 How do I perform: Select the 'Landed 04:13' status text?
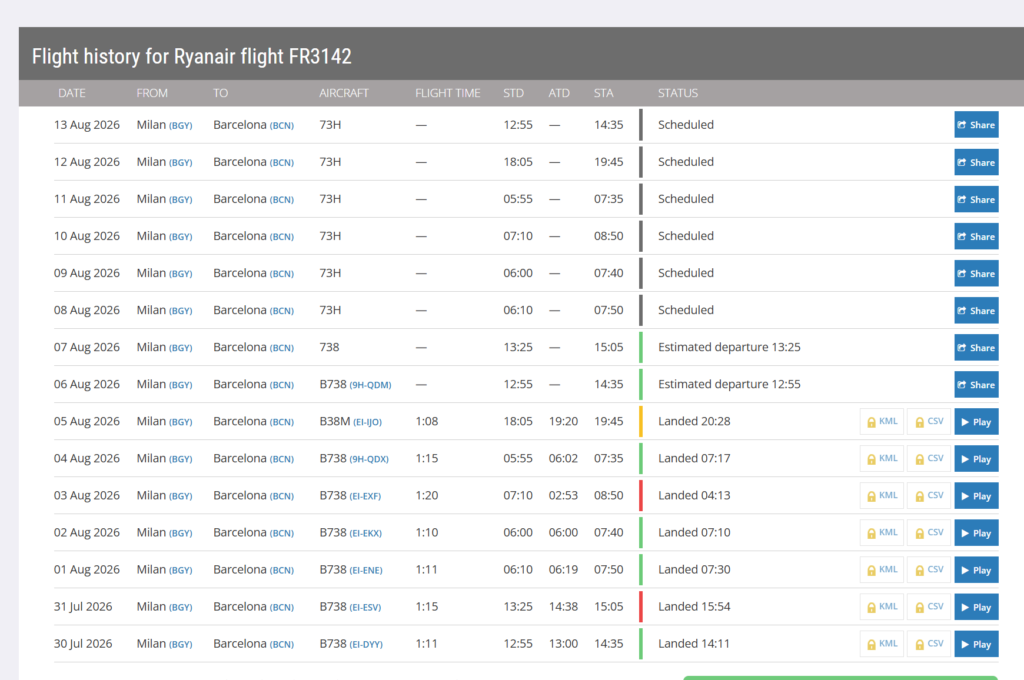click(694, 495)
